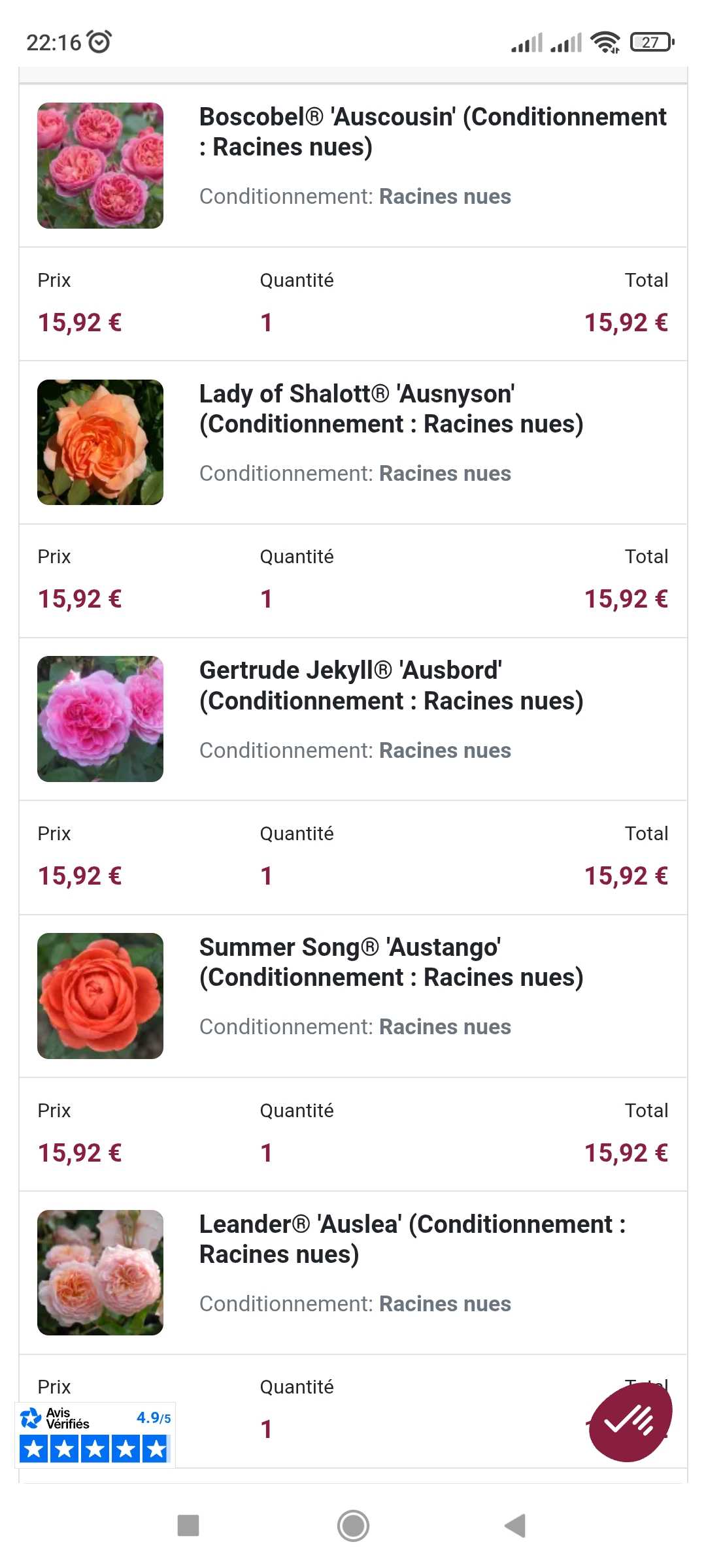Tap the Leander rose thumbnail
The height and width of the screenshot is (1568, 706).
tap(100, 1273)
